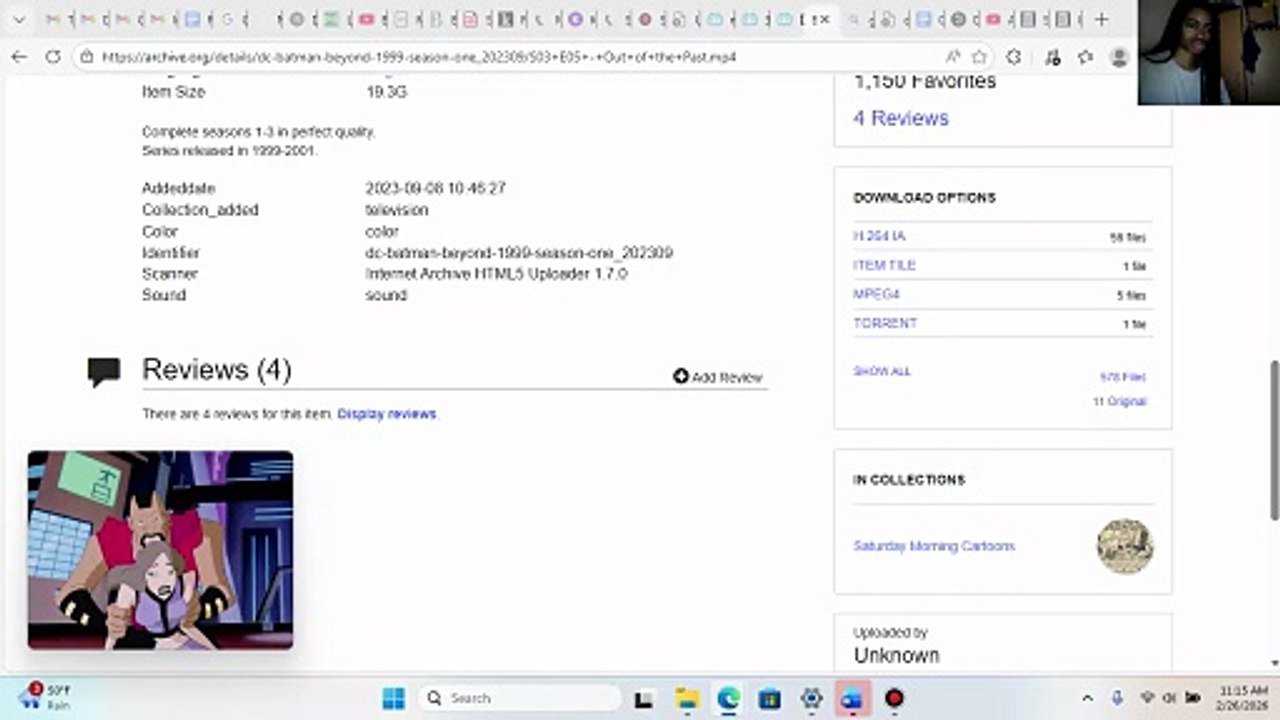Open the 11 Original files link
Screen dimensions: 1280x720
click(1119, 401)
